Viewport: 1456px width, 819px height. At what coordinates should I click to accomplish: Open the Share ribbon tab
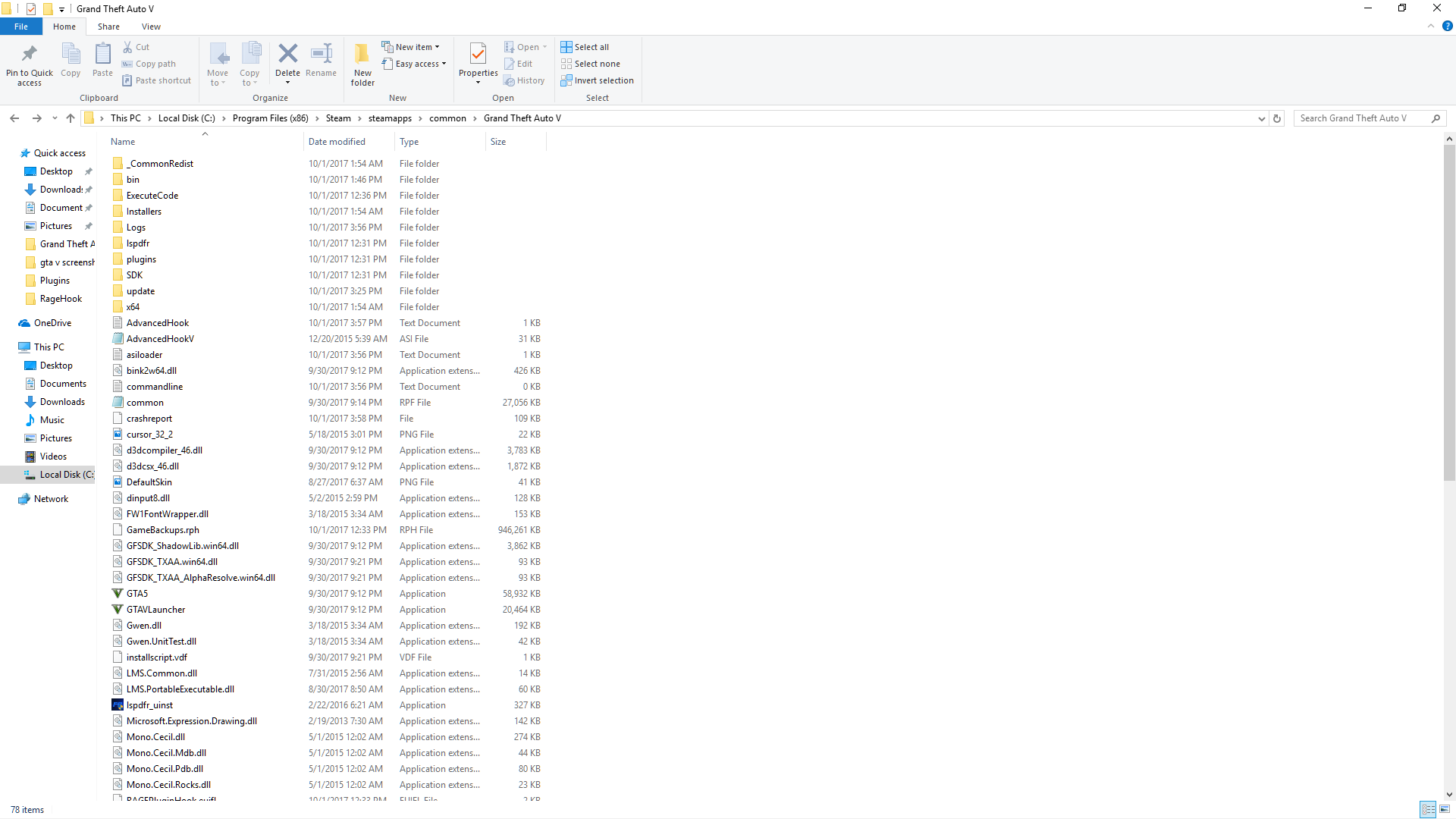coord(108,27)
